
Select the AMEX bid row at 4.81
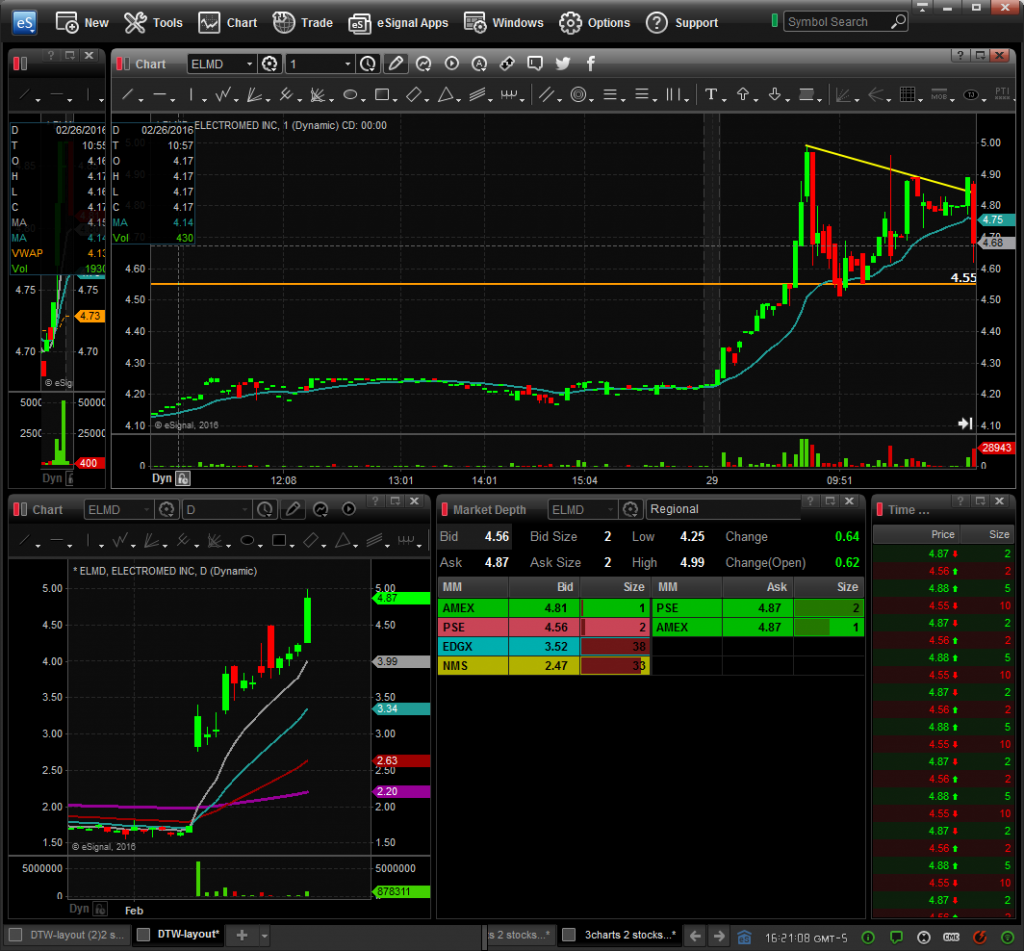(x=543, y=607)
